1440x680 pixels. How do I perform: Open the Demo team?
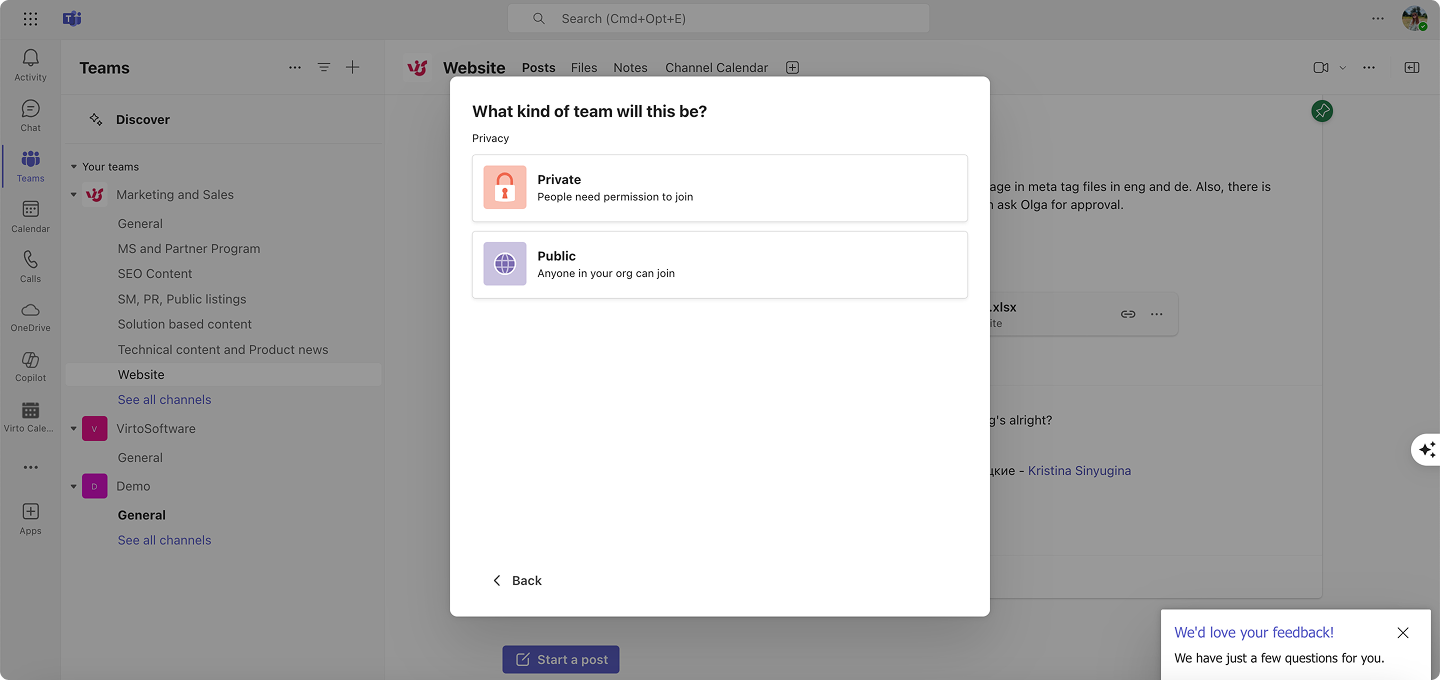coord(133,486)
